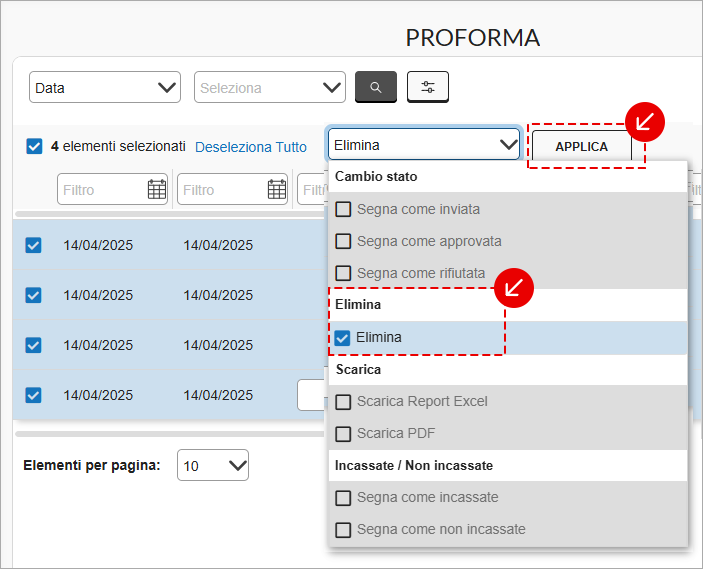The image size is (703, 569).
Task: Click the 'Elementi per pagina:' label
Action: [x=91, y=465]
